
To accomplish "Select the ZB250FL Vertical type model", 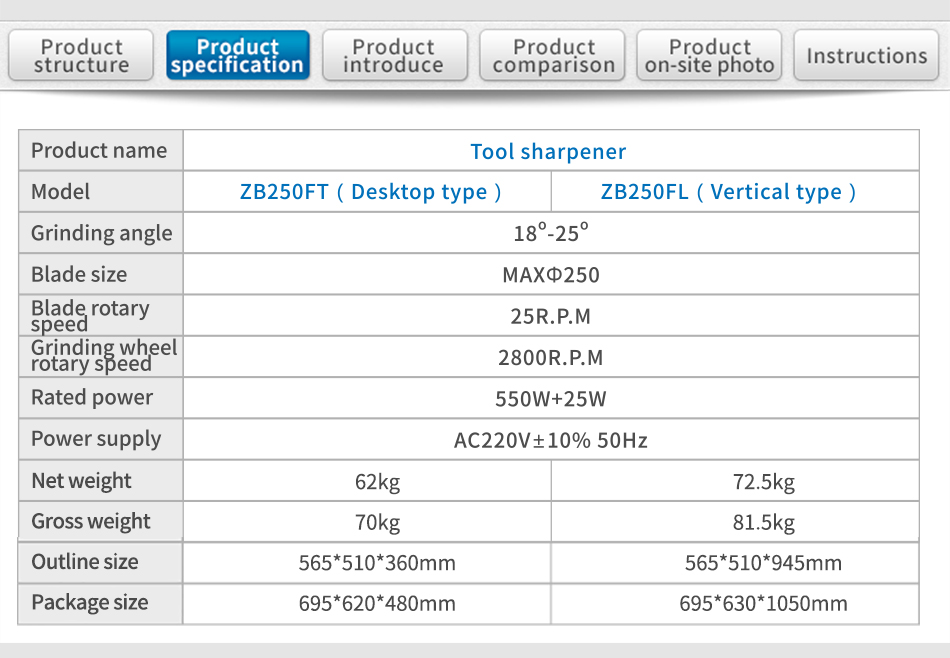I will click(728, 192).
